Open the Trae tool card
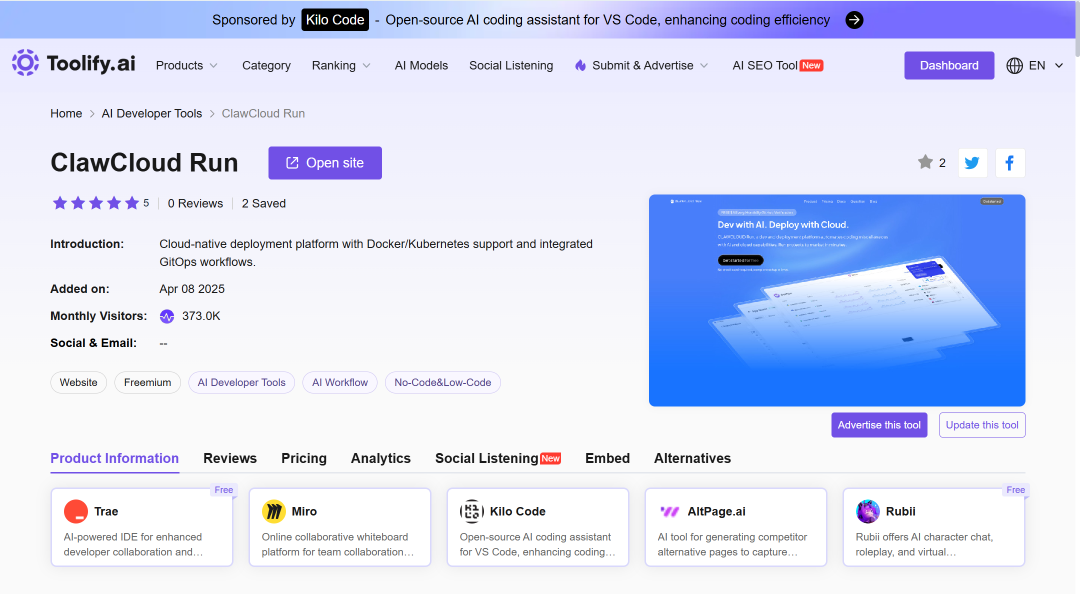 pyautogui.click(x=142, y=527)
